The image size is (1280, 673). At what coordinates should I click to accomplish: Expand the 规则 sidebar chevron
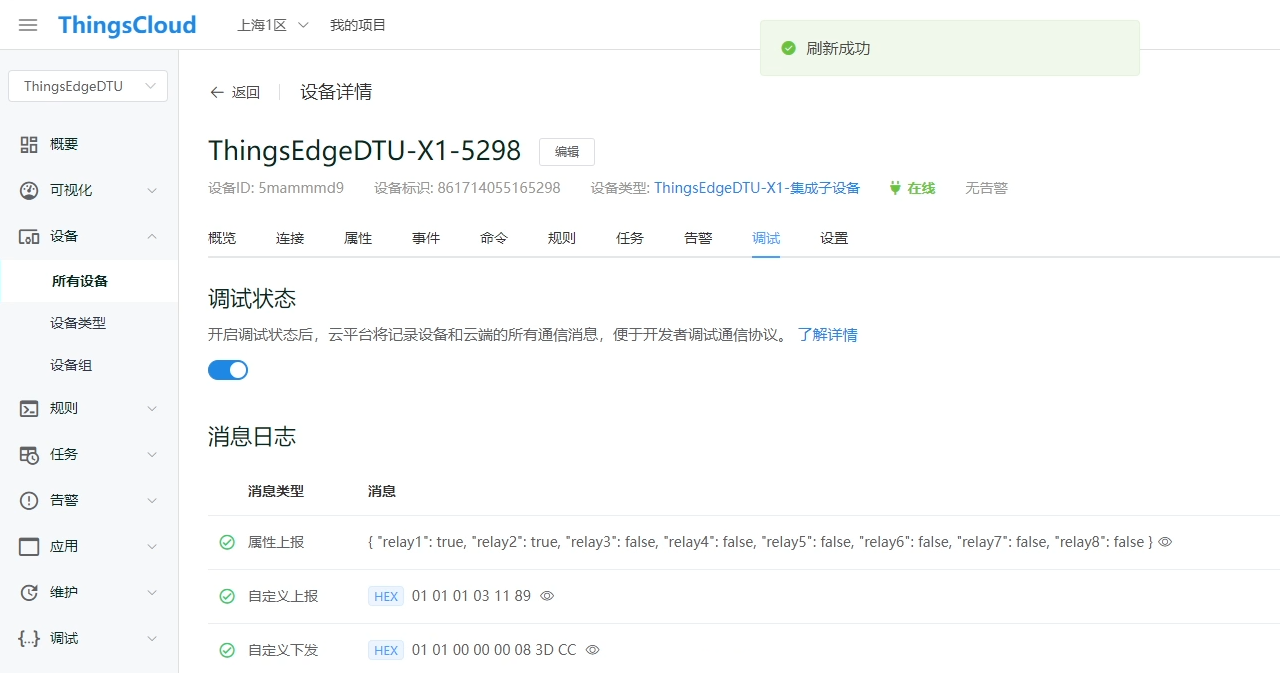(x=152, y=408)
